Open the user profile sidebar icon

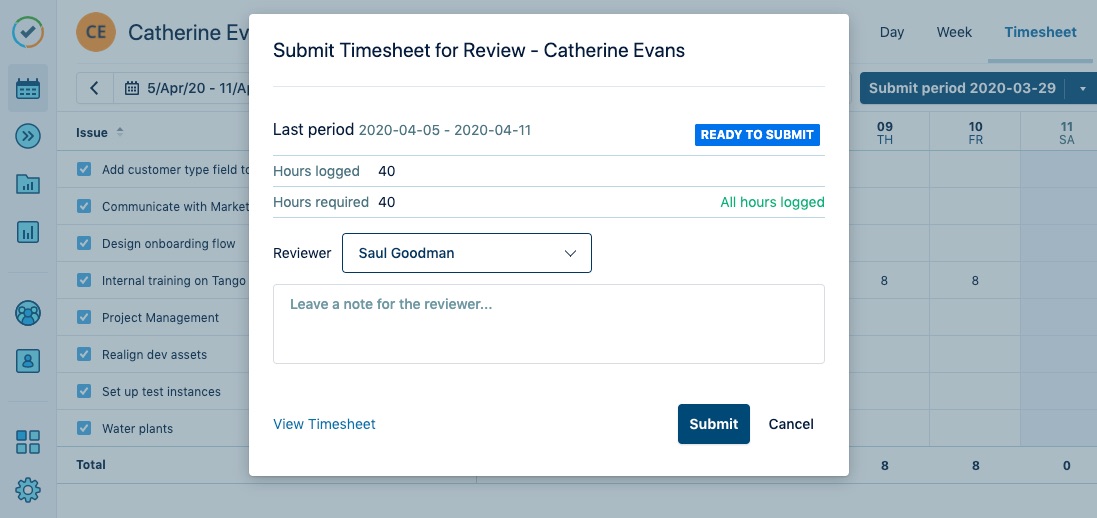point(28,361)
